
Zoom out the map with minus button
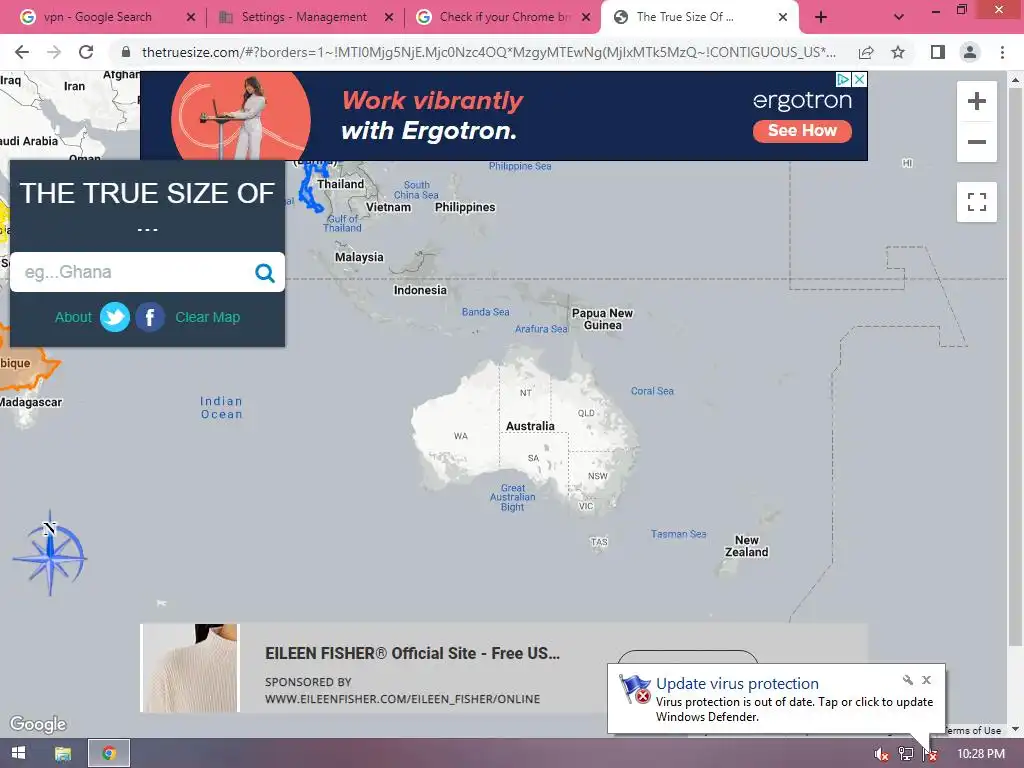tap(976, 142)
